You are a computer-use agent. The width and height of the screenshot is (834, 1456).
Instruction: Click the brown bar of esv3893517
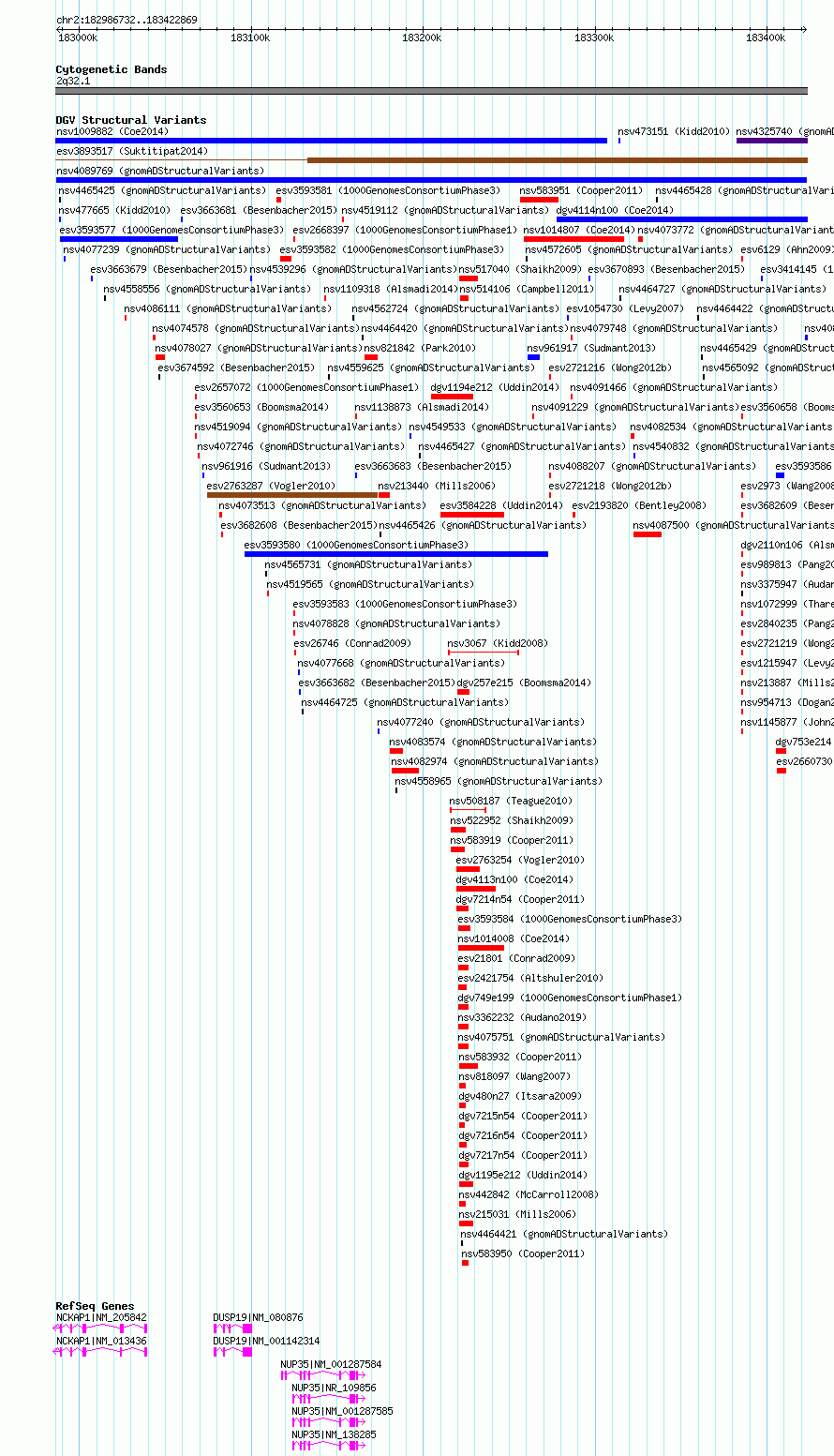coord(558,160)
